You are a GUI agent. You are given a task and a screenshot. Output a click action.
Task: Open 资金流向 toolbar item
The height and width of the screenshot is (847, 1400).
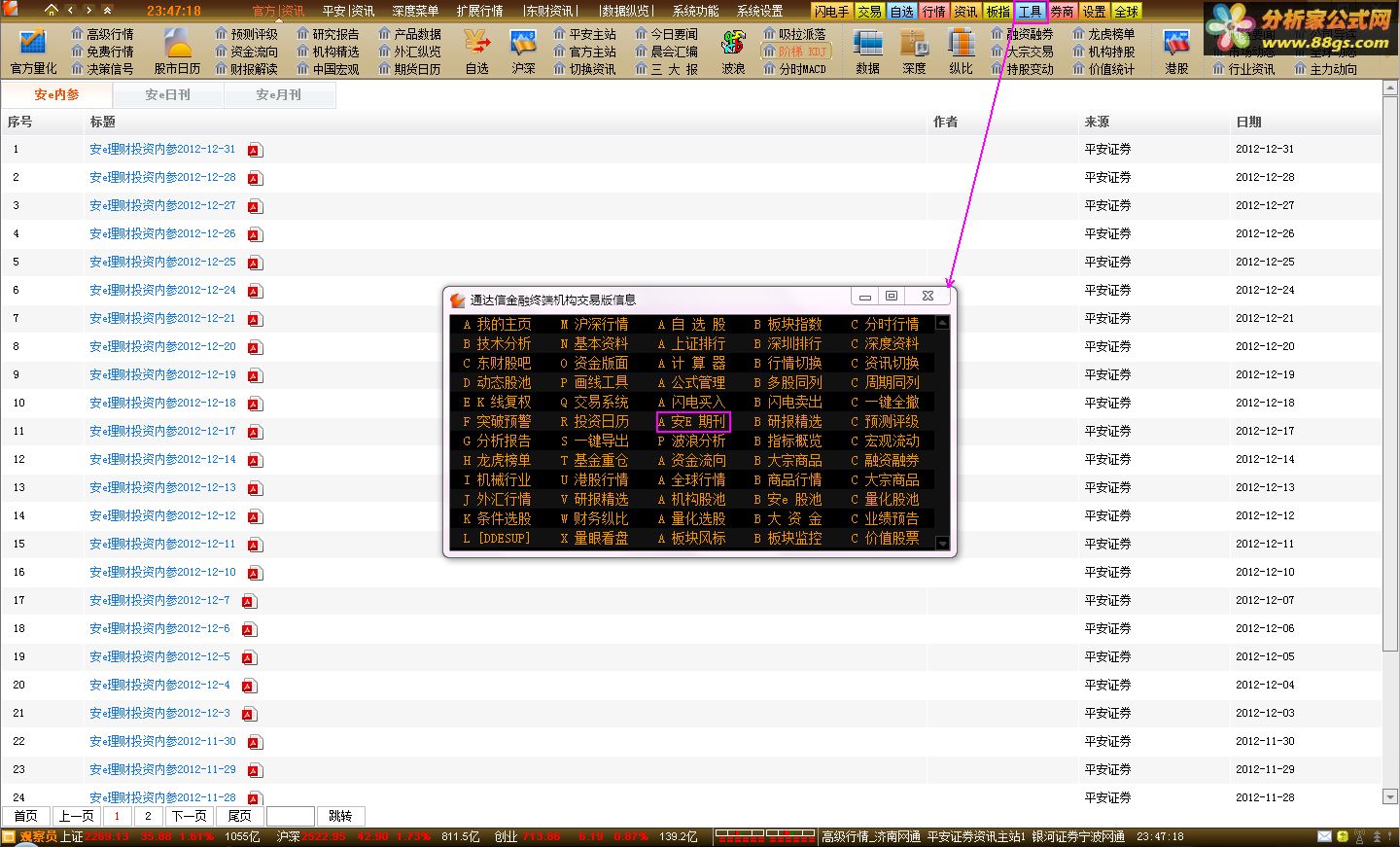tap(246, 52)
